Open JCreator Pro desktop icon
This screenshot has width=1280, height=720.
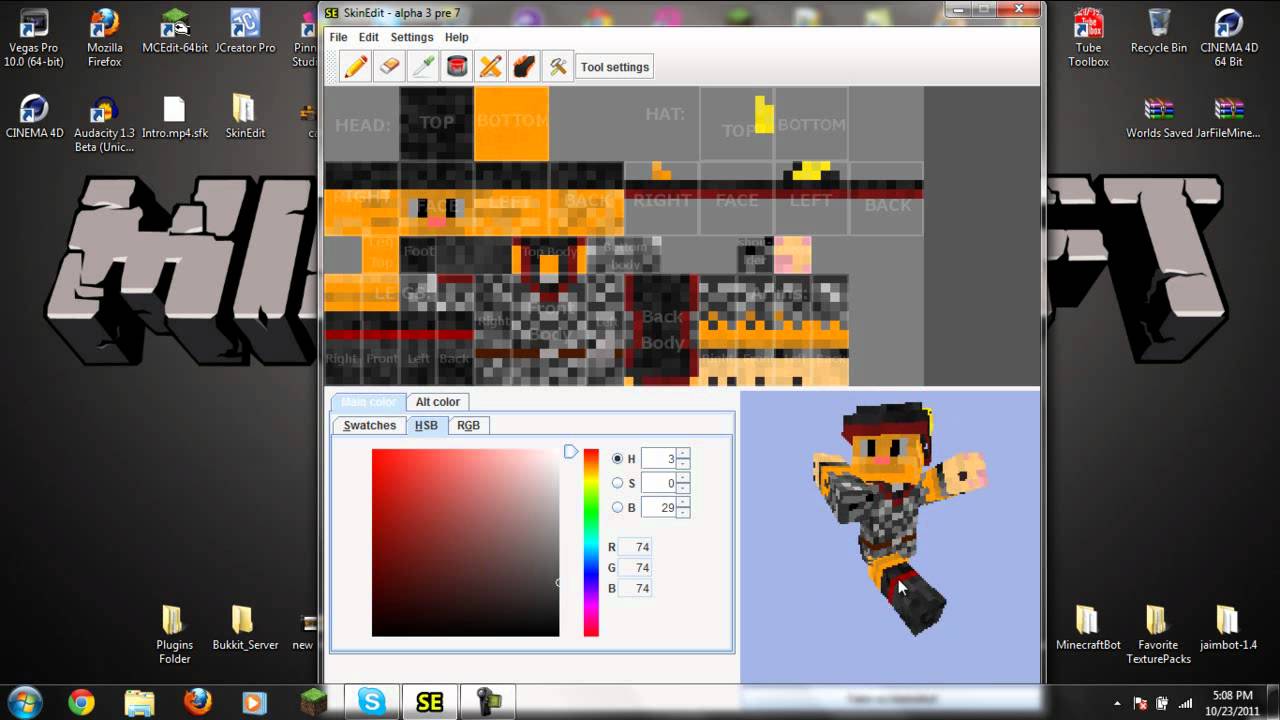click(x=245, y=32)
